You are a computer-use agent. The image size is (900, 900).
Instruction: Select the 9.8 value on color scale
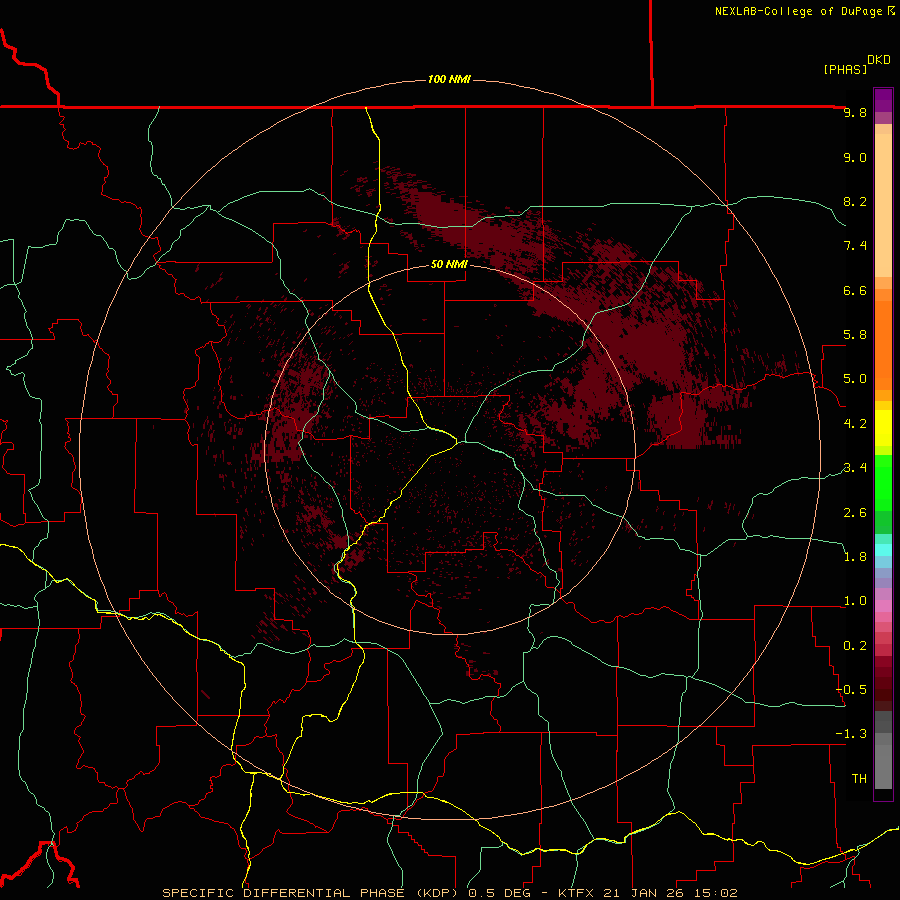point(855,113)
